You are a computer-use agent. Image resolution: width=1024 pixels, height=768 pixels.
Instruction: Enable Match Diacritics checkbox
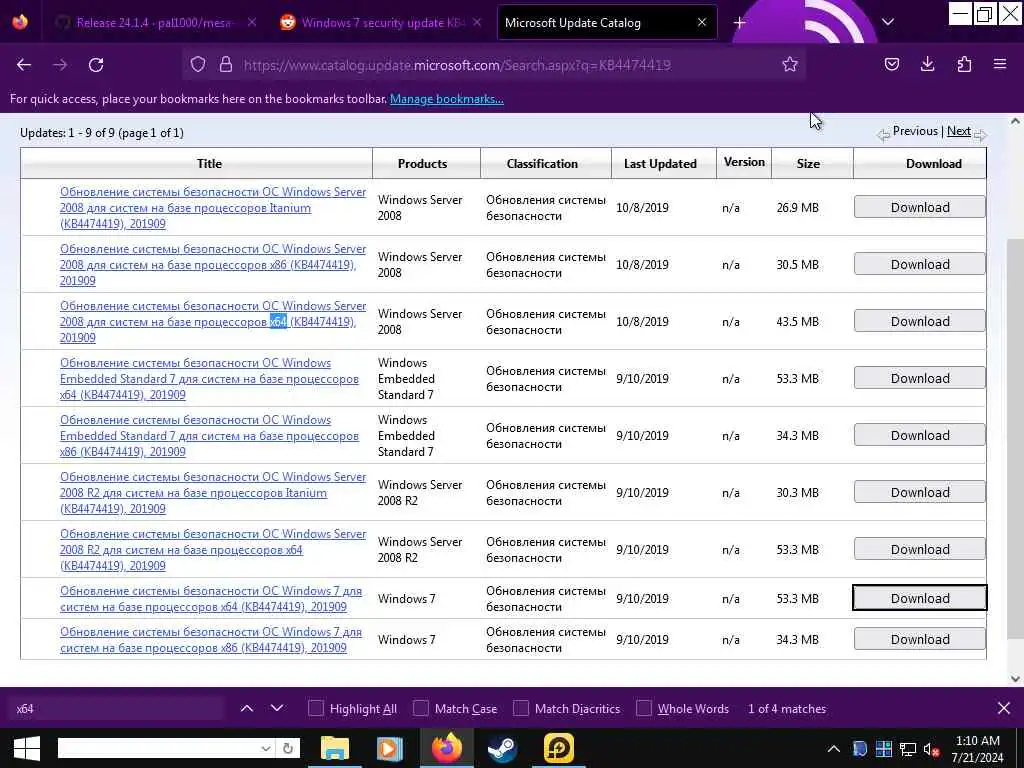click(521, 708)
